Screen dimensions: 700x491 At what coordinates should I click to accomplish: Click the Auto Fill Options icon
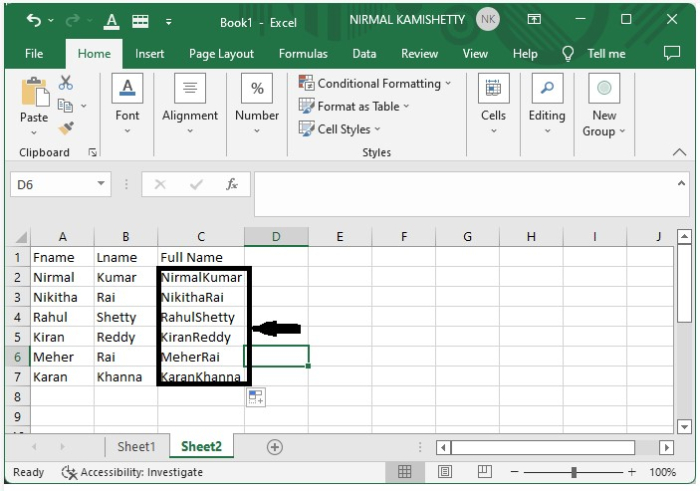pyautogui.click(x=256, y=397)
